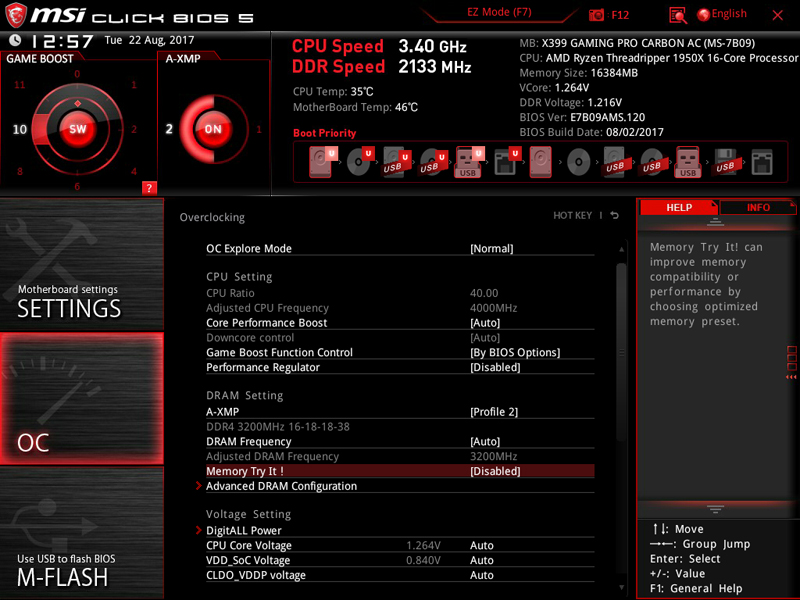Click the VDD_SoC Voltage Auto value
The image size is (800, 600).
(482, 560)
